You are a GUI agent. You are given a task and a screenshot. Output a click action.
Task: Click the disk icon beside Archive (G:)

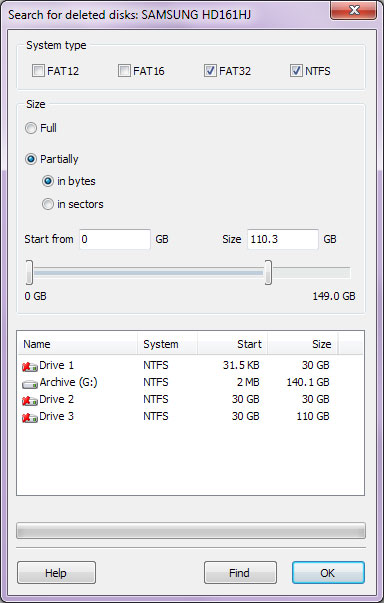coord(30,383)
